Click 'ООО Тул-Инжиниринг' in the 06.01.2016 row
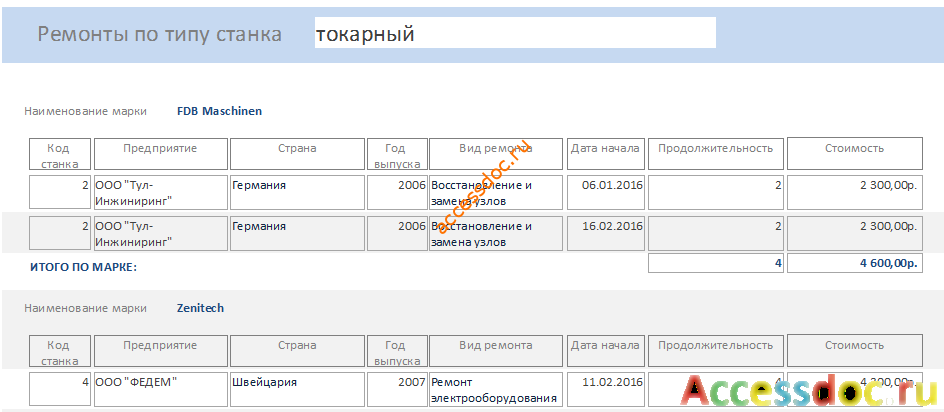Viewport: 944px width, 412px height. tap(161, 192)
